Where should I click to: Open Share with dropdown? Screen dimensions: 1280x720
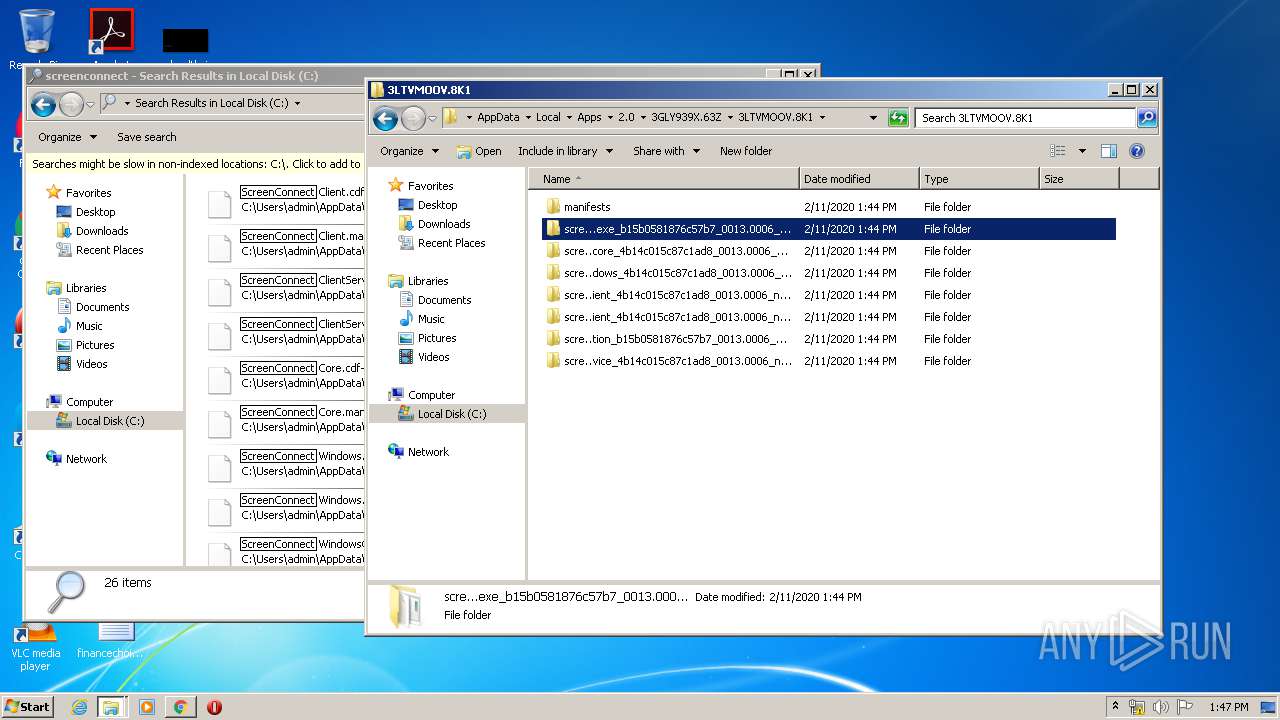665,151
